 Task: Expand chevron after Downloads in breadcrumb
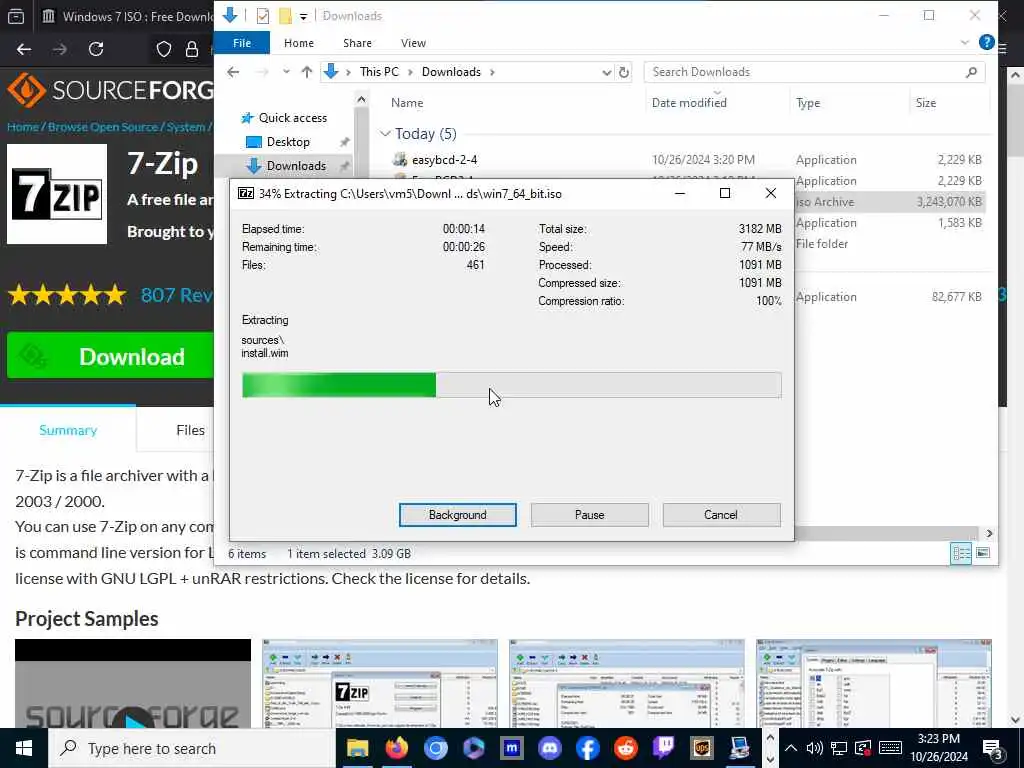click(x=492, y=72)
